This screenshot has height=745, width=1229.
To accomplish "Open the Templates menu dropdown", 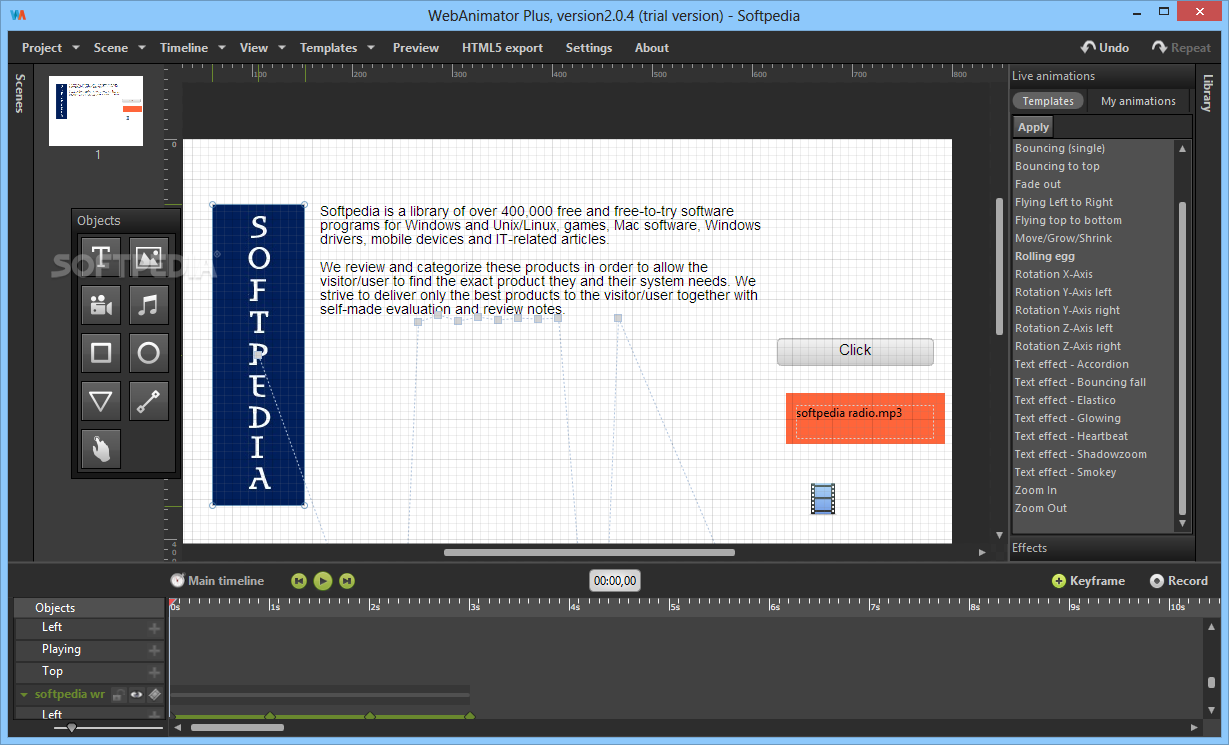I will point(337,47).
